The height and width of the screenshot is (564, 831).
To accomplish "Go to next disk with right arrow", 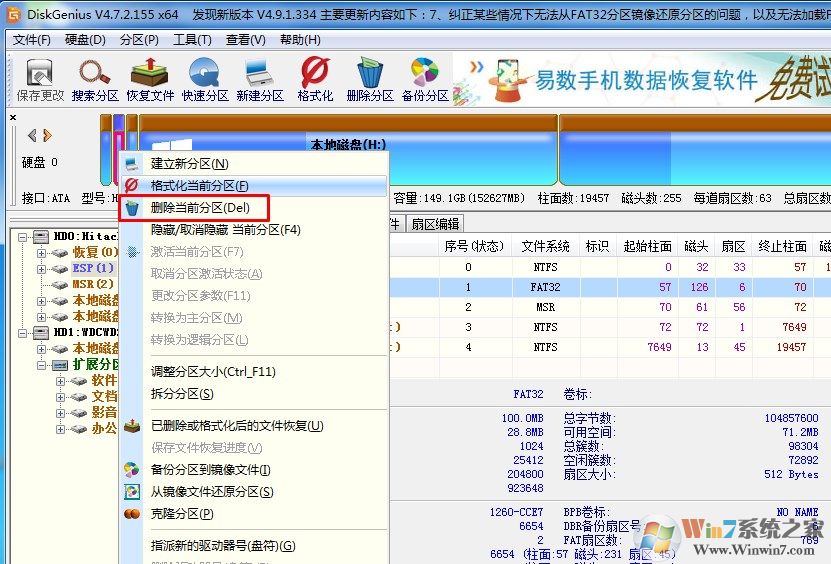I will click(x=46, y=135).
